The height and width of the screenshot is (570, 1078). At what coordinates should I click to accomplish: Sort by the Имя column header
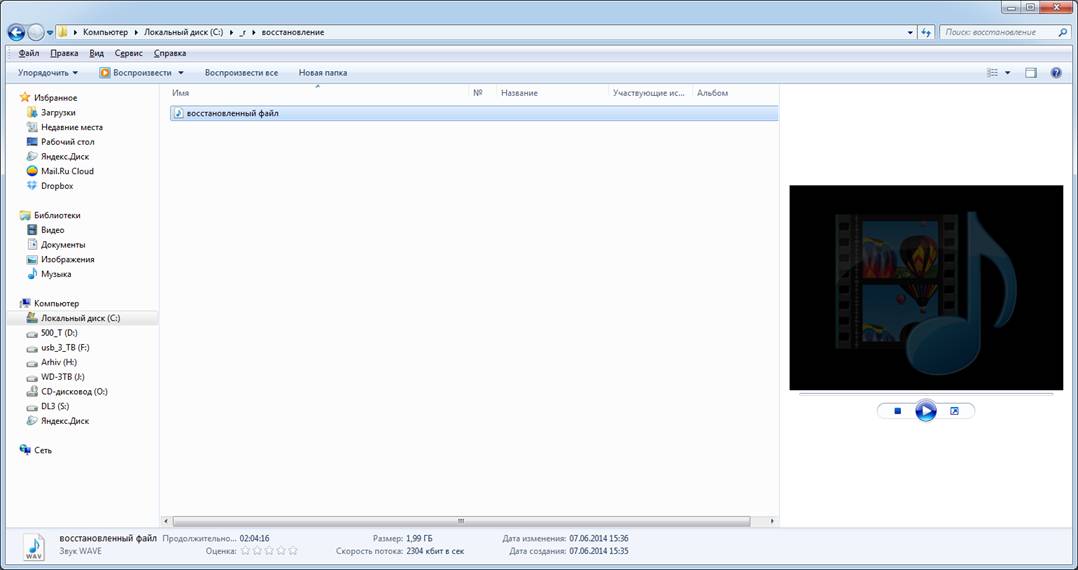coord(319,93)
